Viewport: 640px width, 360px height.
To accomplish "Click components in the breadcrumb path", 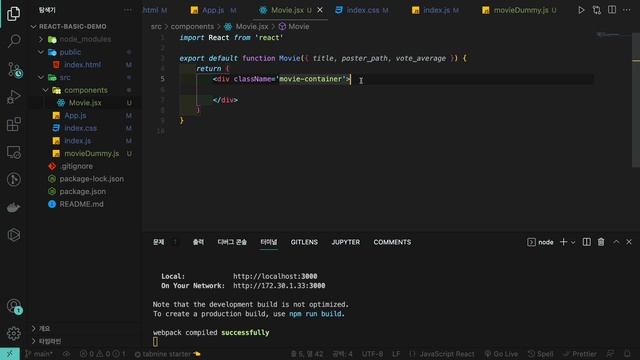I will [x=192, y=27].
